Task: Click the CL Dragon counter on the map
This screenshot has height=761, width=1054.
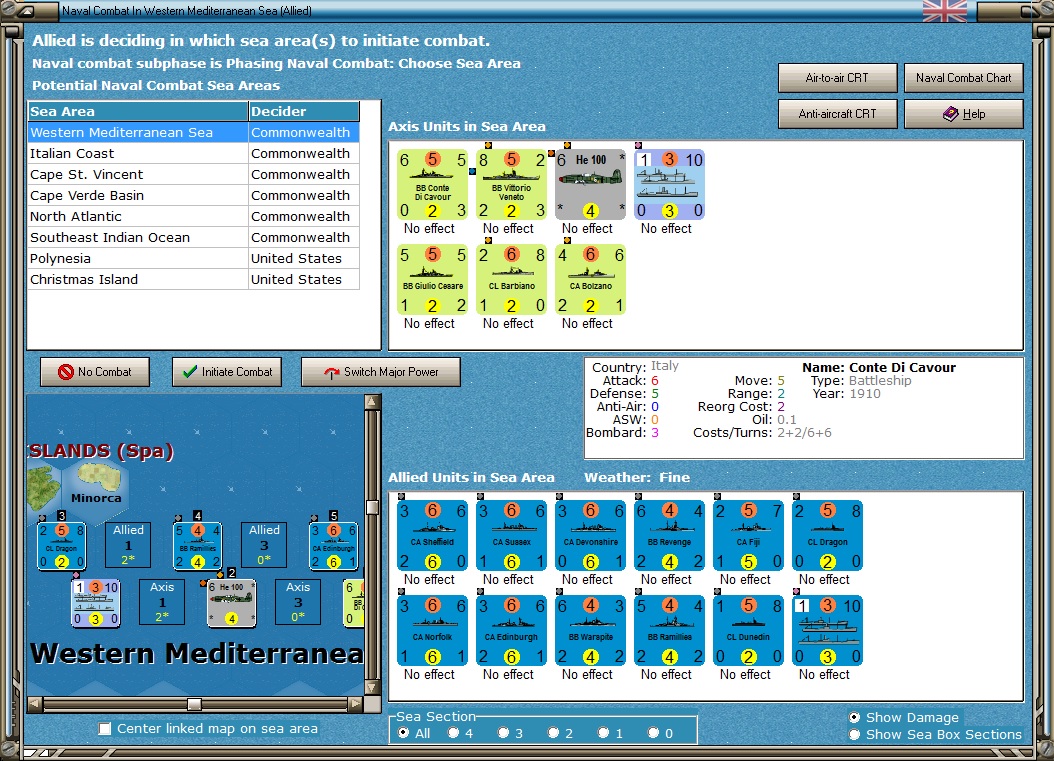Action: tap(62, 546)
